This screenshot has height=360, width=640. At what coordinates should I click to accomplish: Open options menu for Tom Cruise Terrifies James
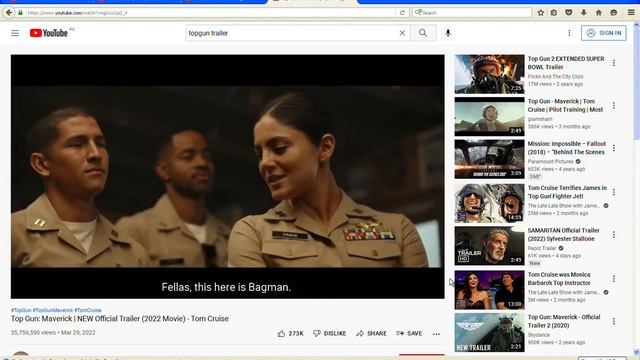613,192
